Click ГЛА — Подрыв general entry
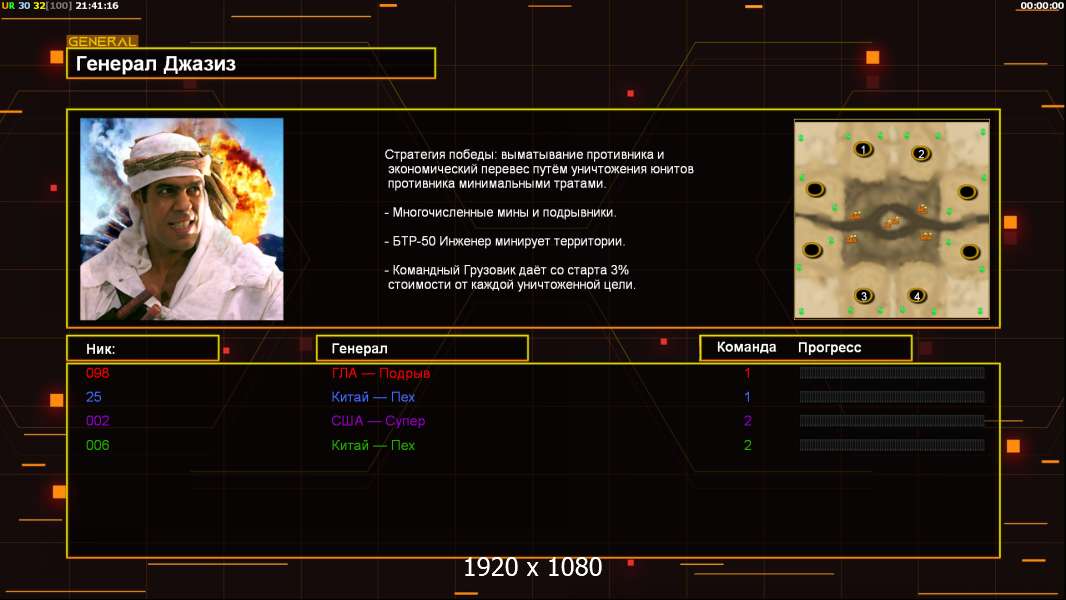The height and width of the screenshot is (600, 1066). (381, 373)
